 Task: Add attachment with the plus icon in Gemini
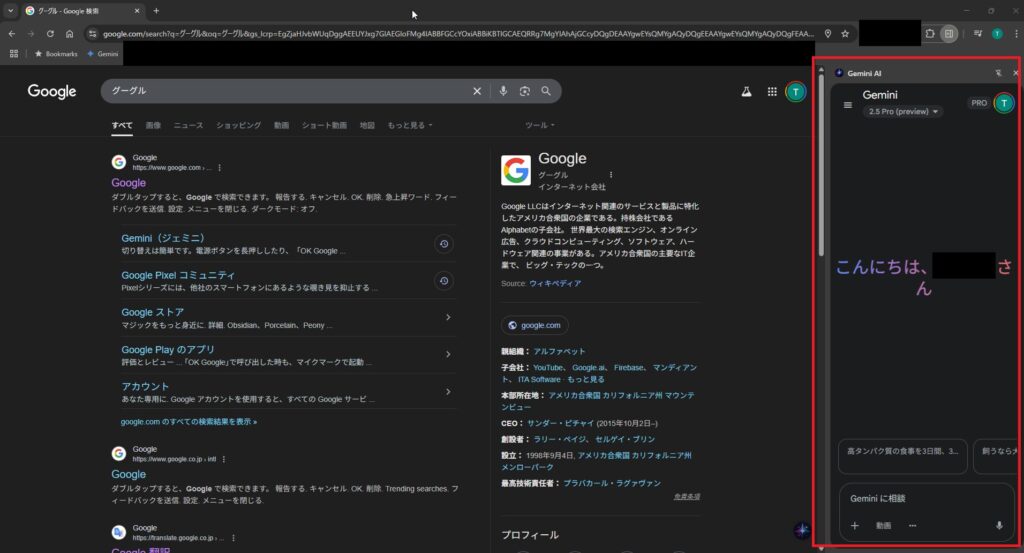click(854, 526)
